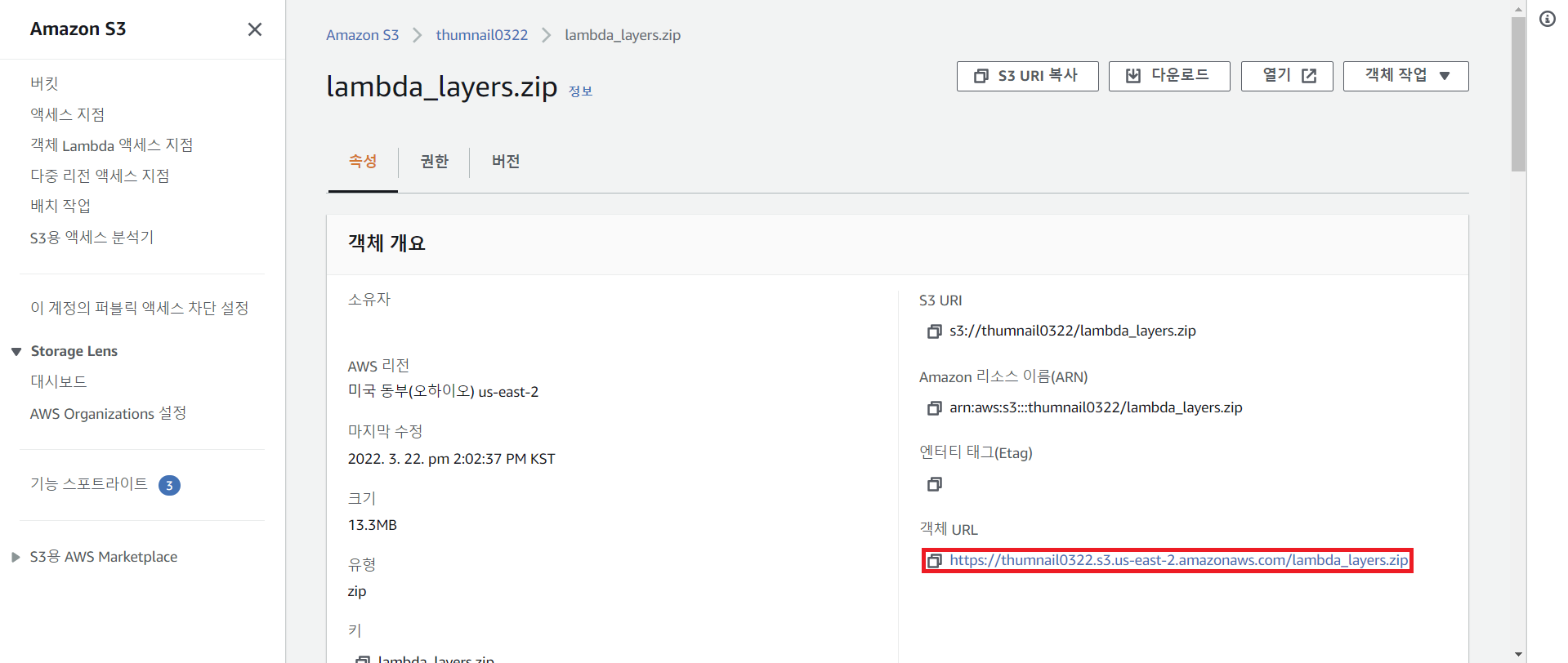
Task: Go to Amazon S3 breadcrumb link
Action: click(x=362, y=35)
